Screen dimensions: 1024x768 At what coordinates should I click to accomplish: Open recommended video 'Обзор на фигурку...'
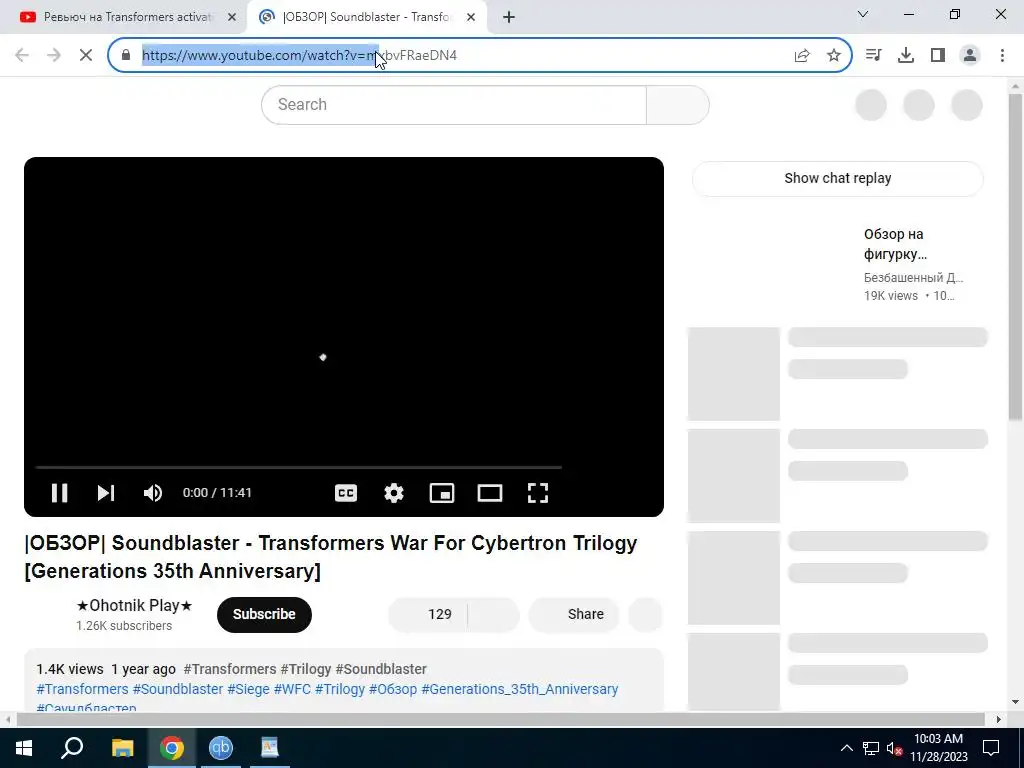pos(895,244)
